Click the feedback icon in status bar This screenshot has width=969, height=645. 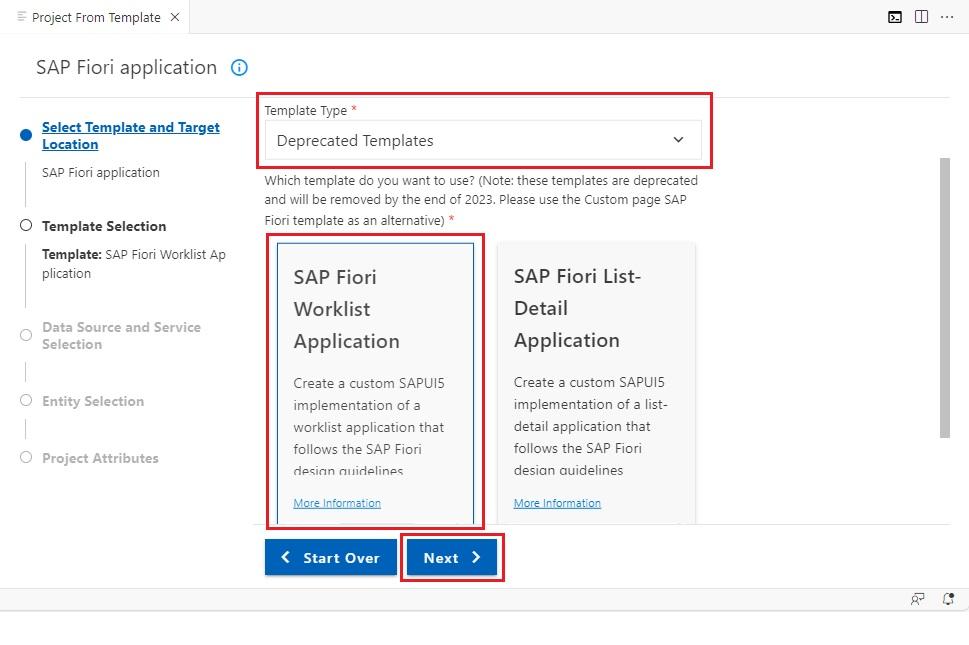(918, 599)
